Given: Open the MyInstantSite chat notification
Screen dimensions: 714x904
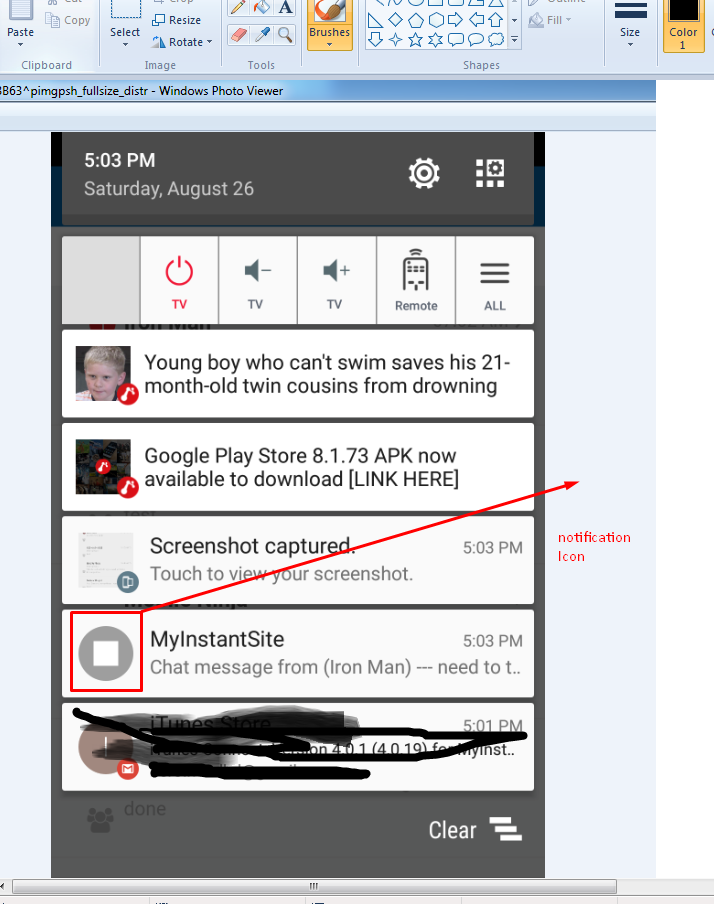Looking at the screenshot, I should [x=298, y=653].
